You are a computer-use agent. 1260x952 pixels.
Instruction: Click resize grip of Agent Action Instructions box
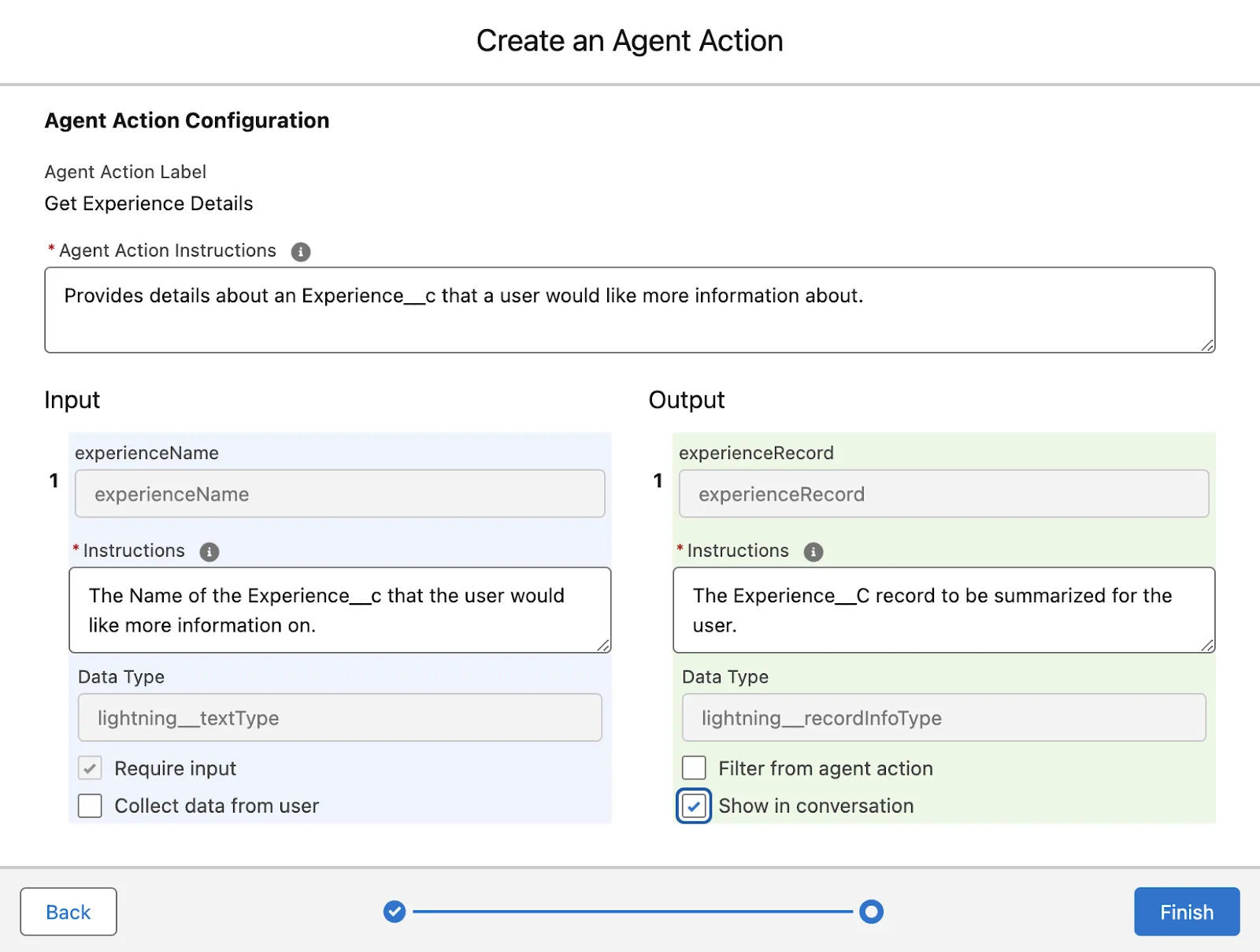tap(1205, 344)
